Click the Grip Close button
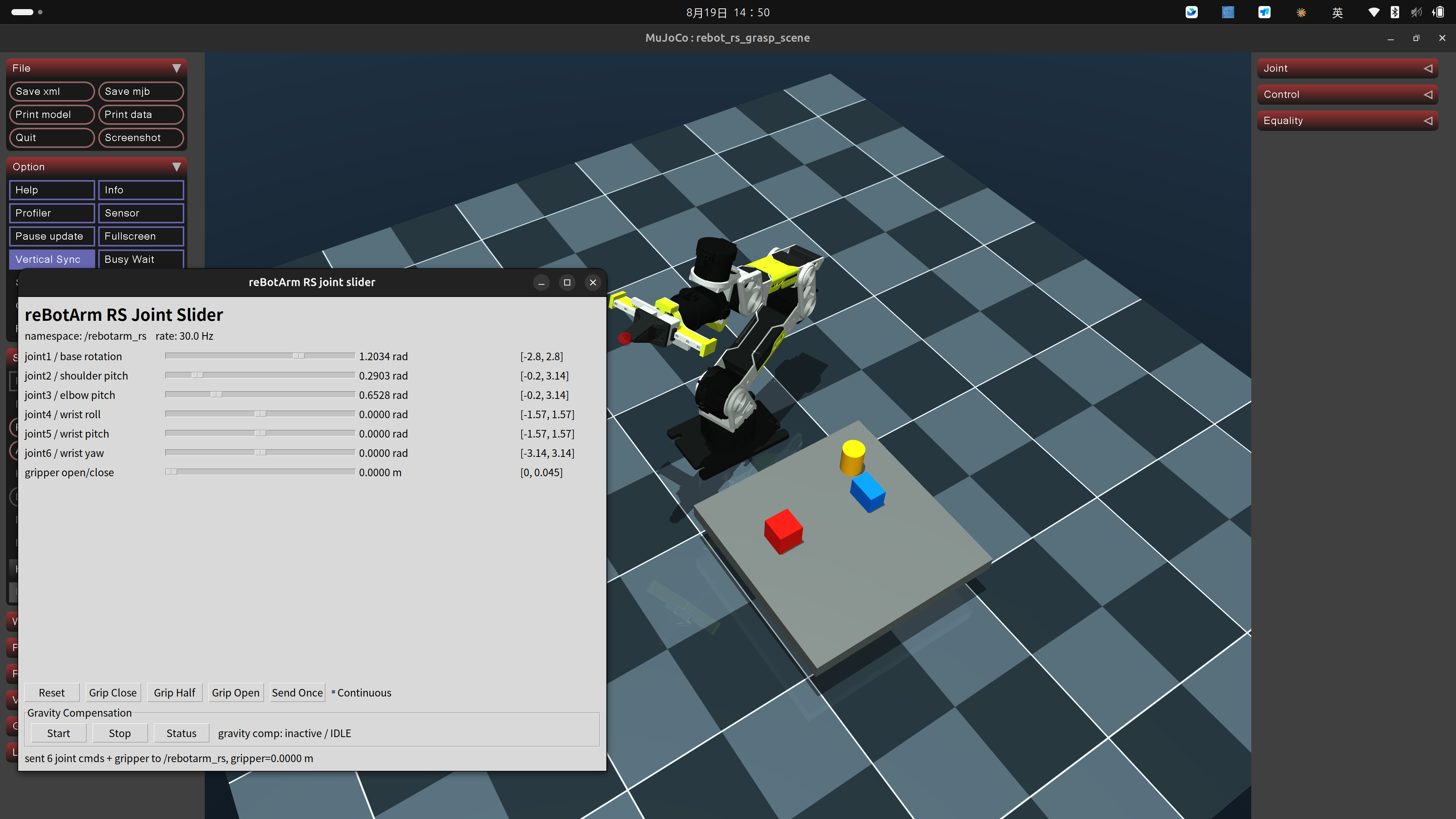Screen dimensions: 1456x819 click(x=113, y=692)
